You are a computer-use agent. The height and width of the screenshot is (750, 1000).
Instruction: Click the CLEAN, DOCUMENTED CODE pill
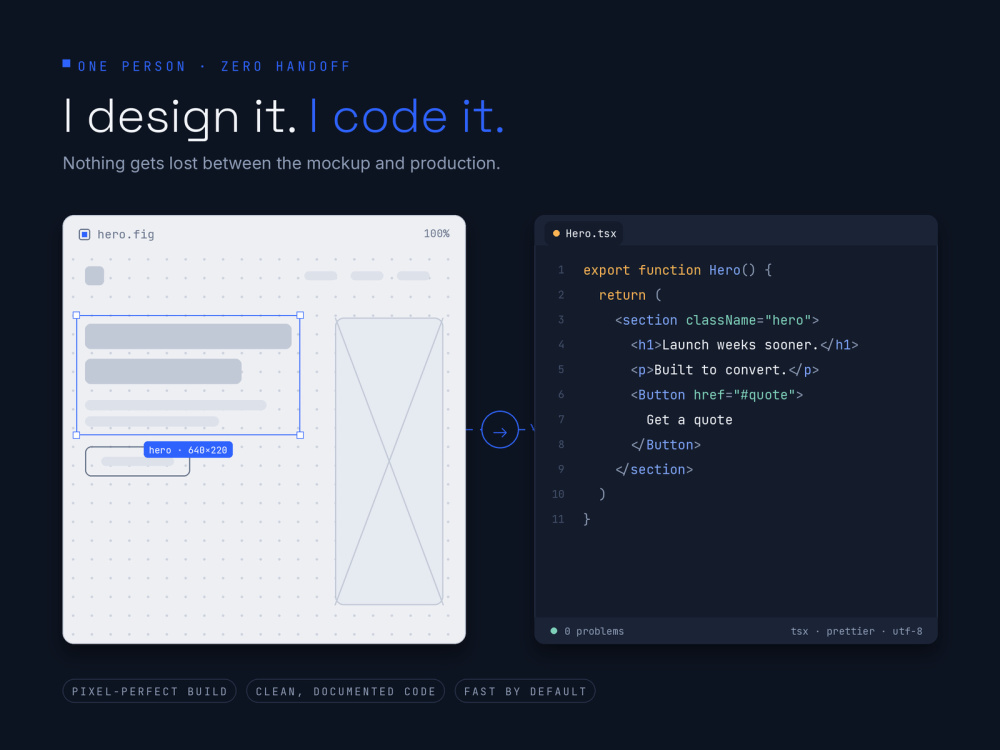(x=346, y=691)
